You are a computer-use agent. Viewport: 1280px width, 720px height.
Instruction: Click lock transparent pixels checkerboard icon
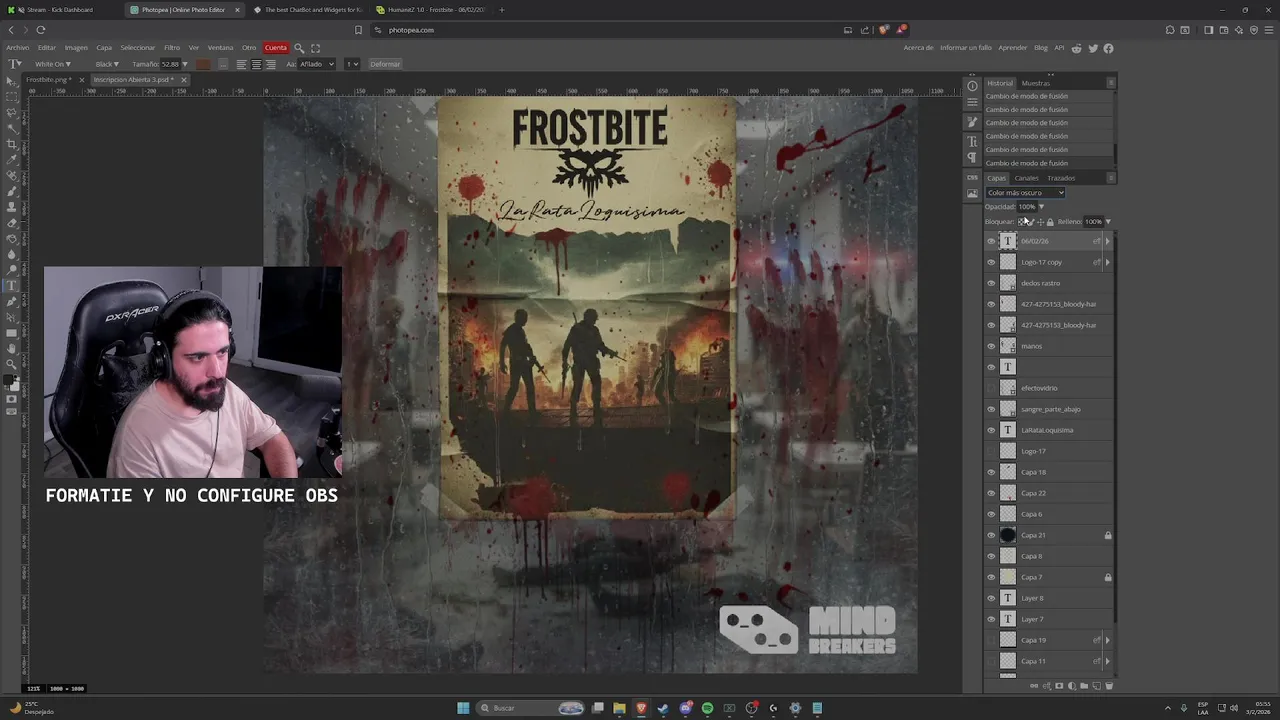tap(1021, 222)
